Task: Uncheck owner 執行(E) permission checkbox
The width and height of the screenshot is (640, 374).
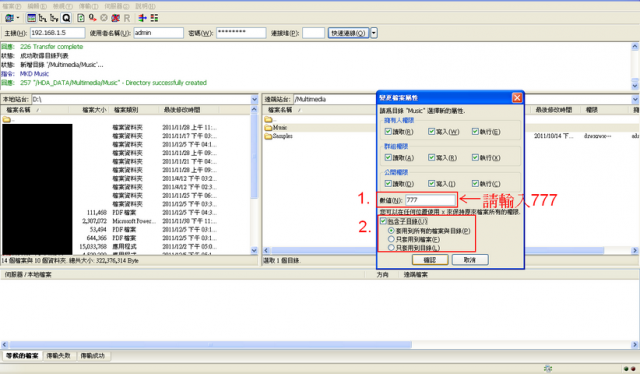Action: coord(475,131)
